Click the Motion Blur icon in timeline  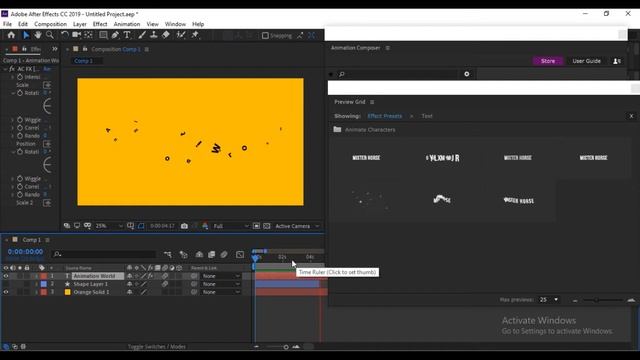click(224, 254)
